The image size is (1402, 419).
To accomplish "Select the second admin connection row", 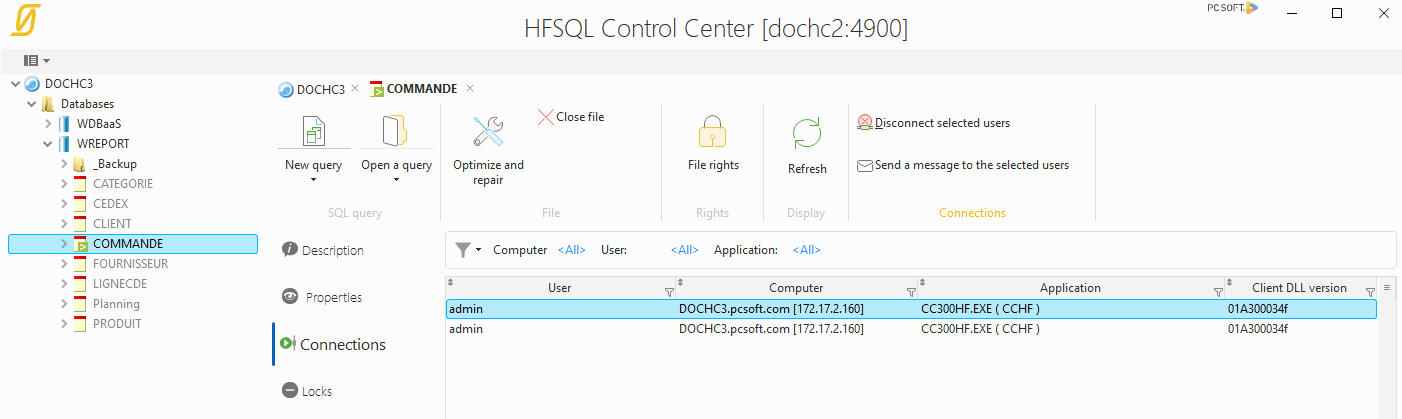I will tap(911, 329).
